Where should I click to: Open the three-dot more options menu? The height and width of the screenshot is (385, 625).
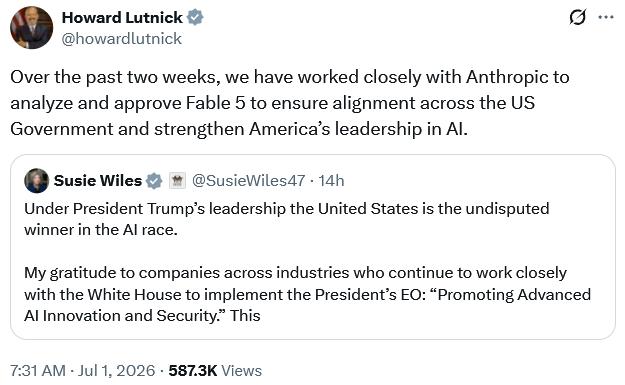606,17
